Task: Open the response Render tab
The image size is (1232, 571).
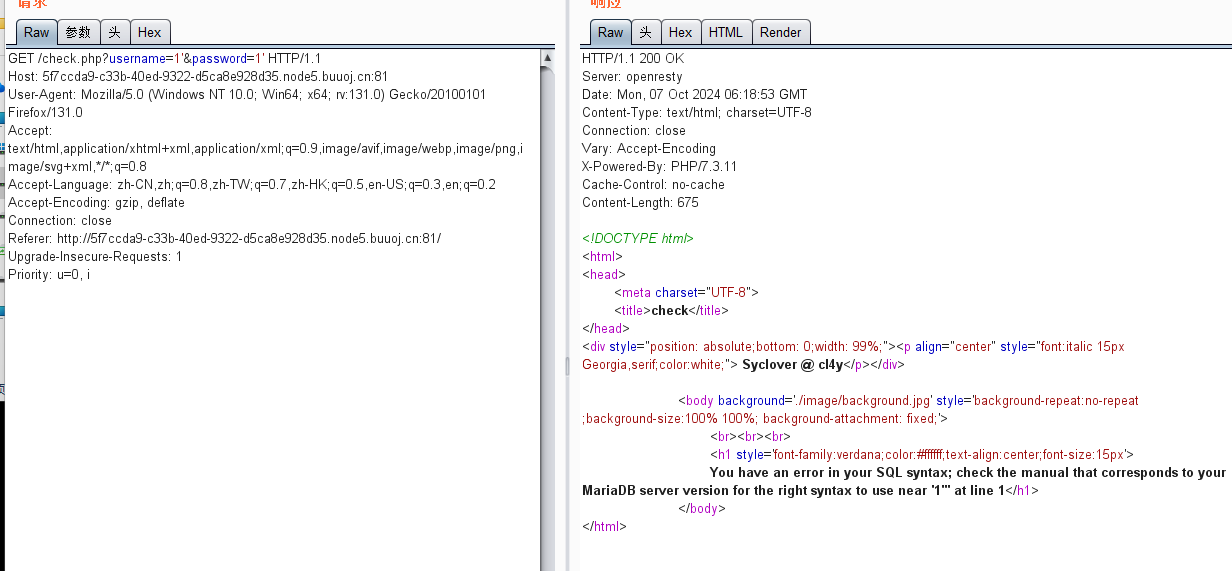Action: pos(780,32)
